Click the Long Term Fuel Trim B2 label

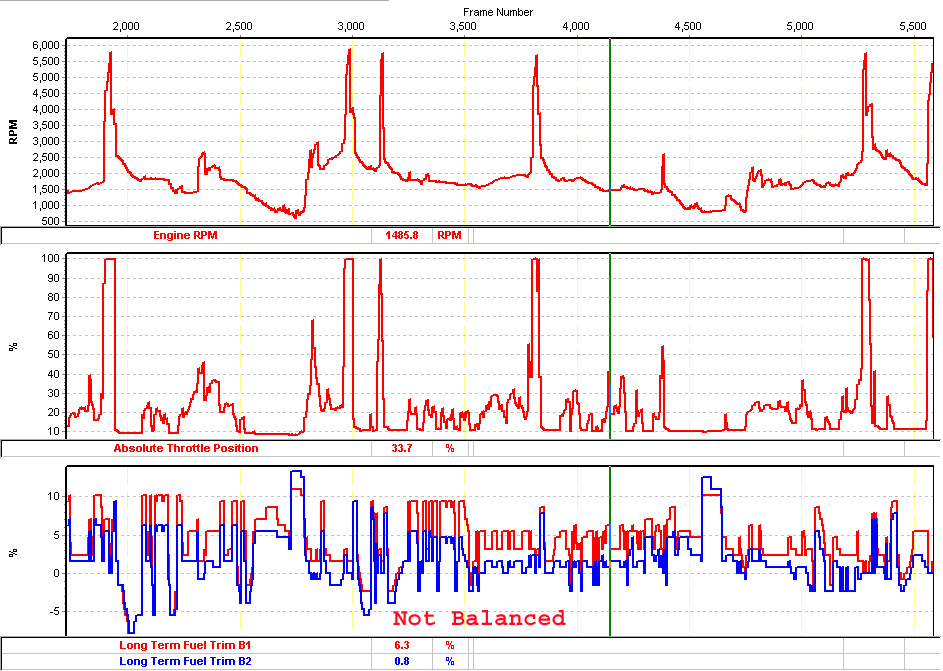pos(185,661)
